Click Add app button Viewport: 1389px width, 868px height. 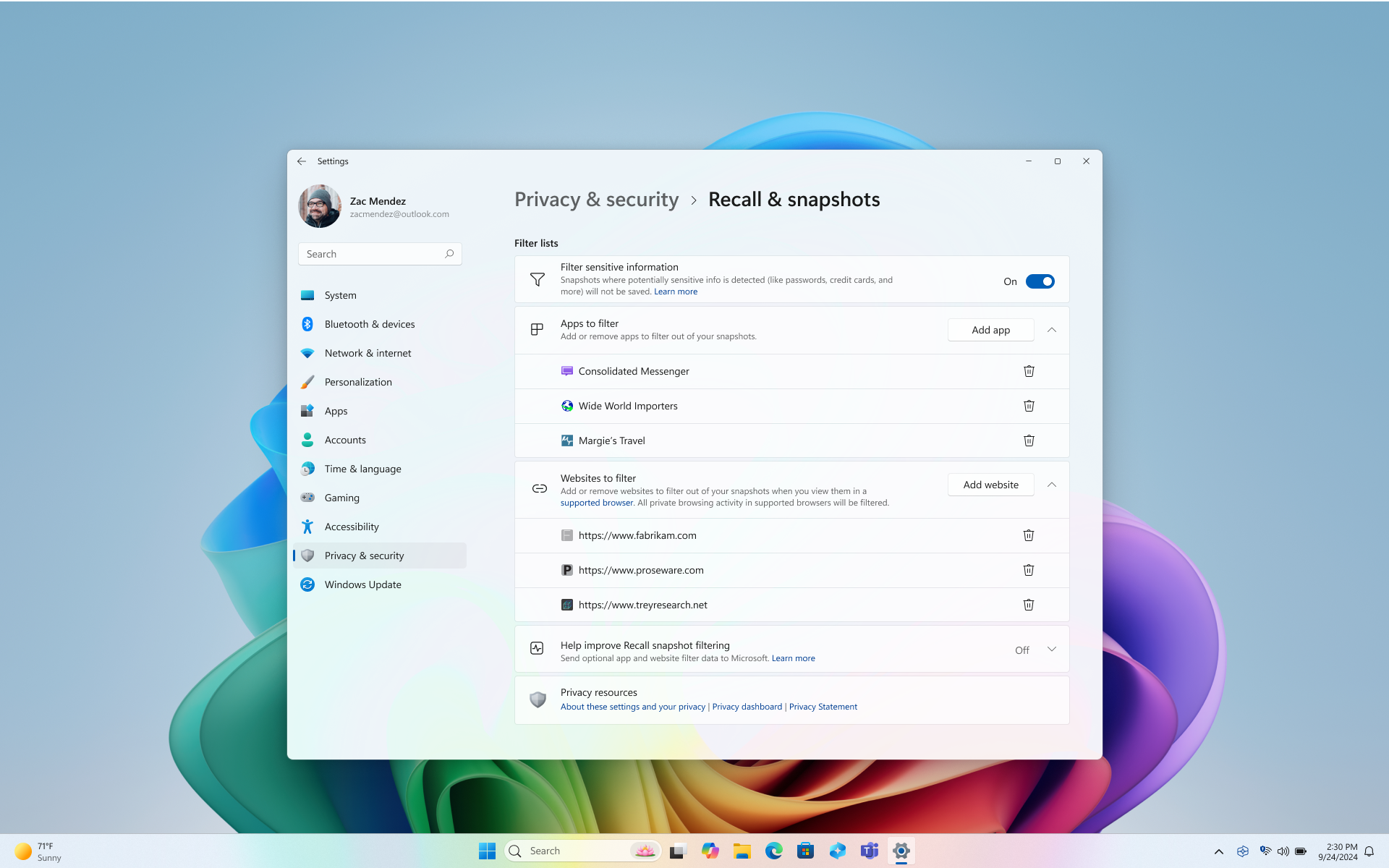point(990,329)
